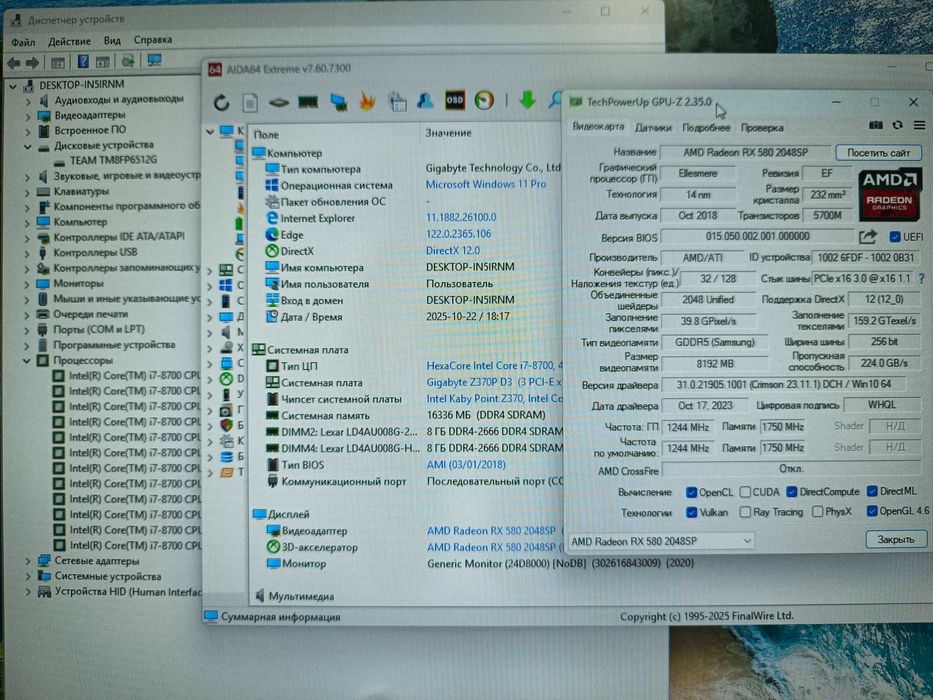Toggle the UEFI checkbox in GPU-Z
The image size is (933, 700).
[894, 236]
